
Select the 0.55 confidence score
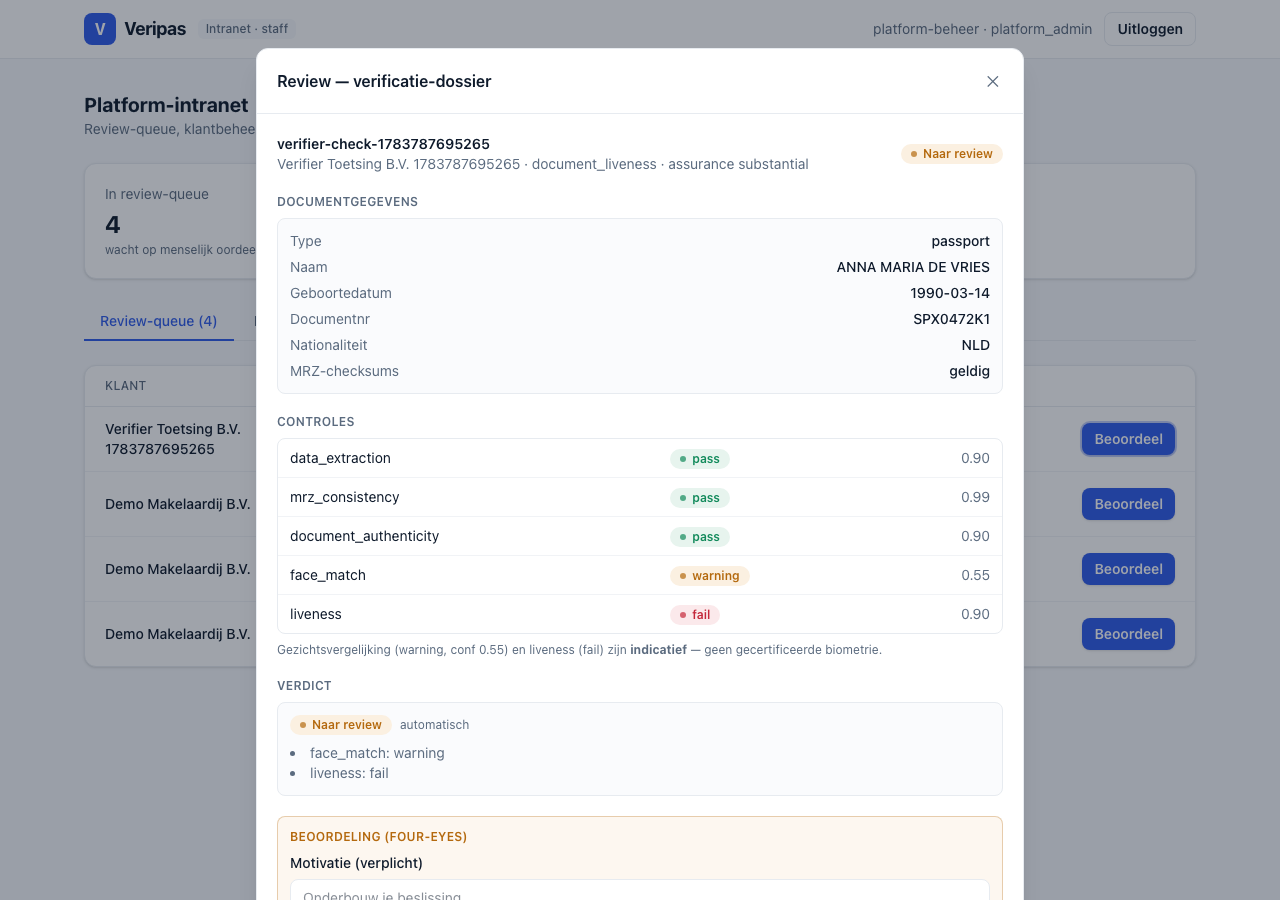pos(975,575)
